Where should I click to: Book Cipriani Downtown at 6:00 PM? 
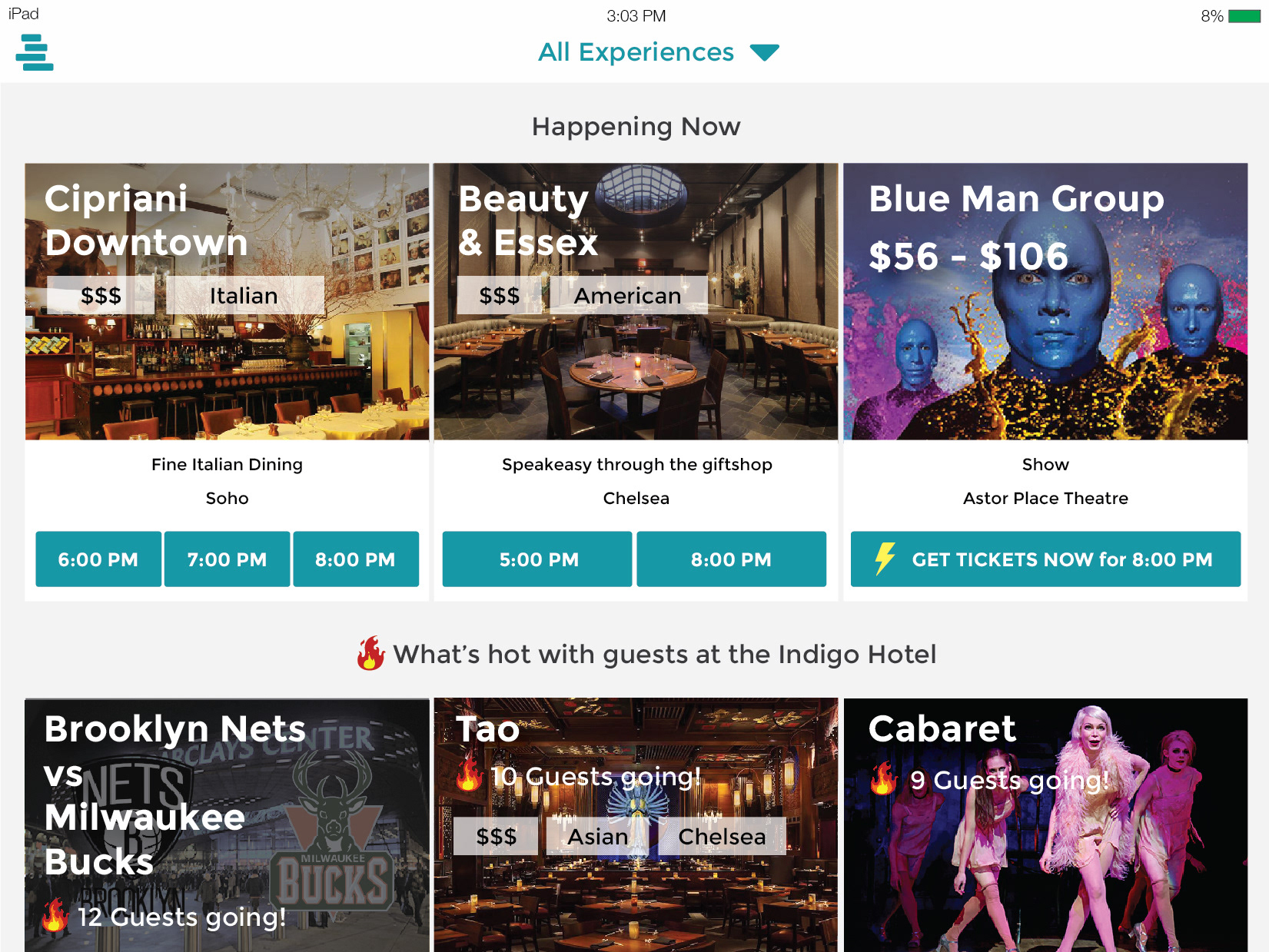98,559
